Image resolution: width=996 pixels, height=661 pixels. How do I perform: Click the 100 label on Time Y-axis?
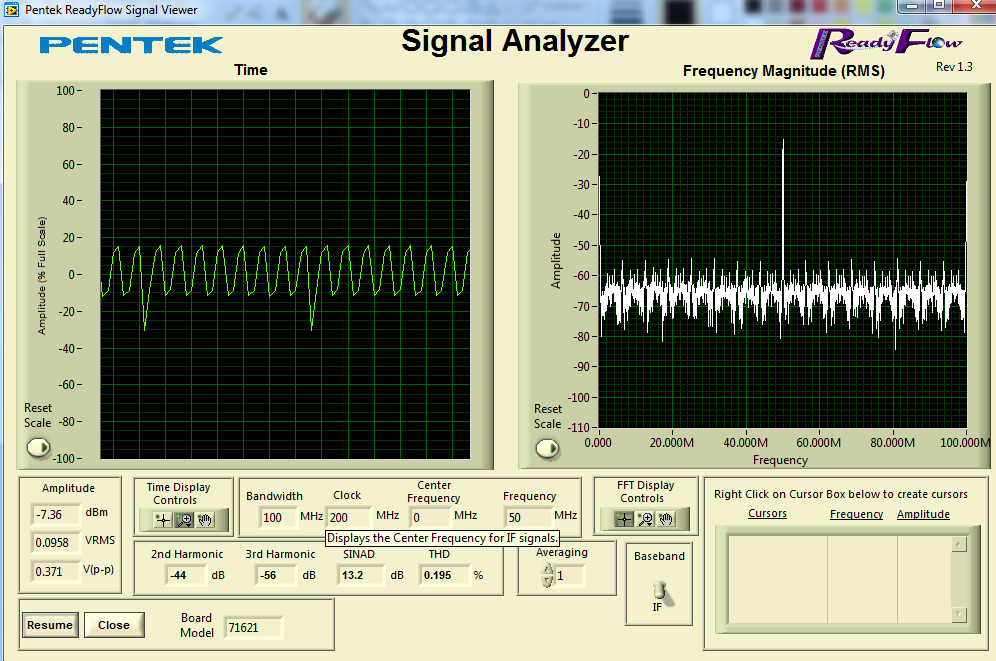coord(65,91)
